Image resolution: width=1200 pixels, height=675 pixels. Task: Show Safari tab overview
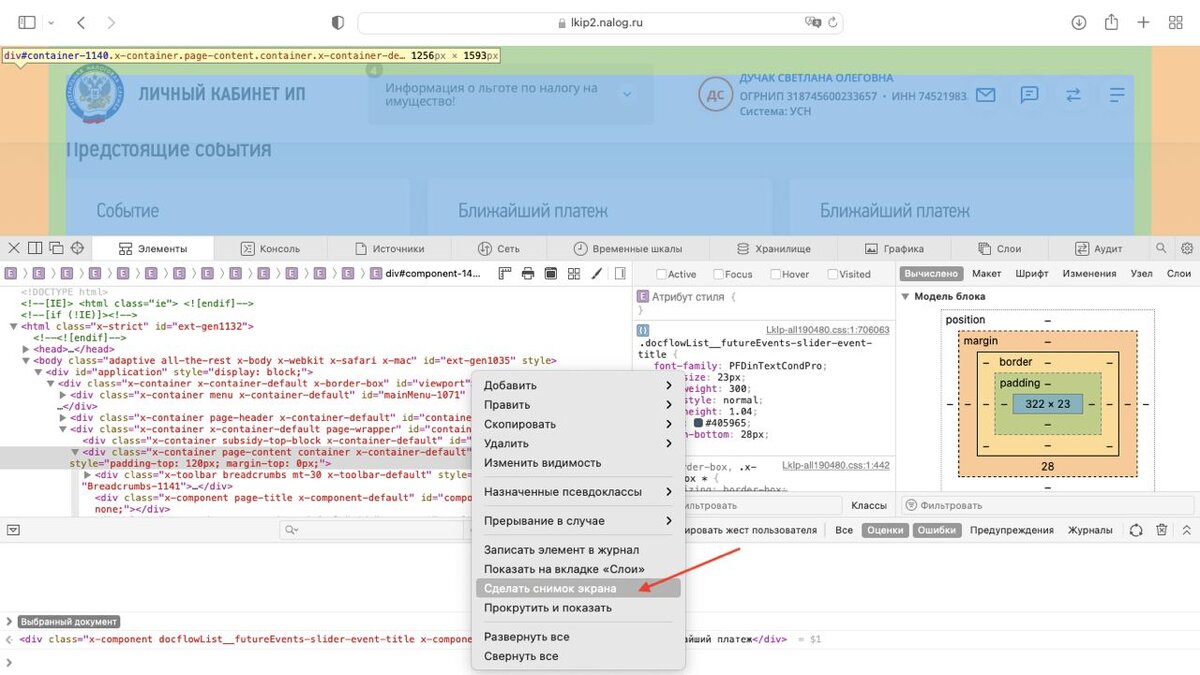[1175, 22]
